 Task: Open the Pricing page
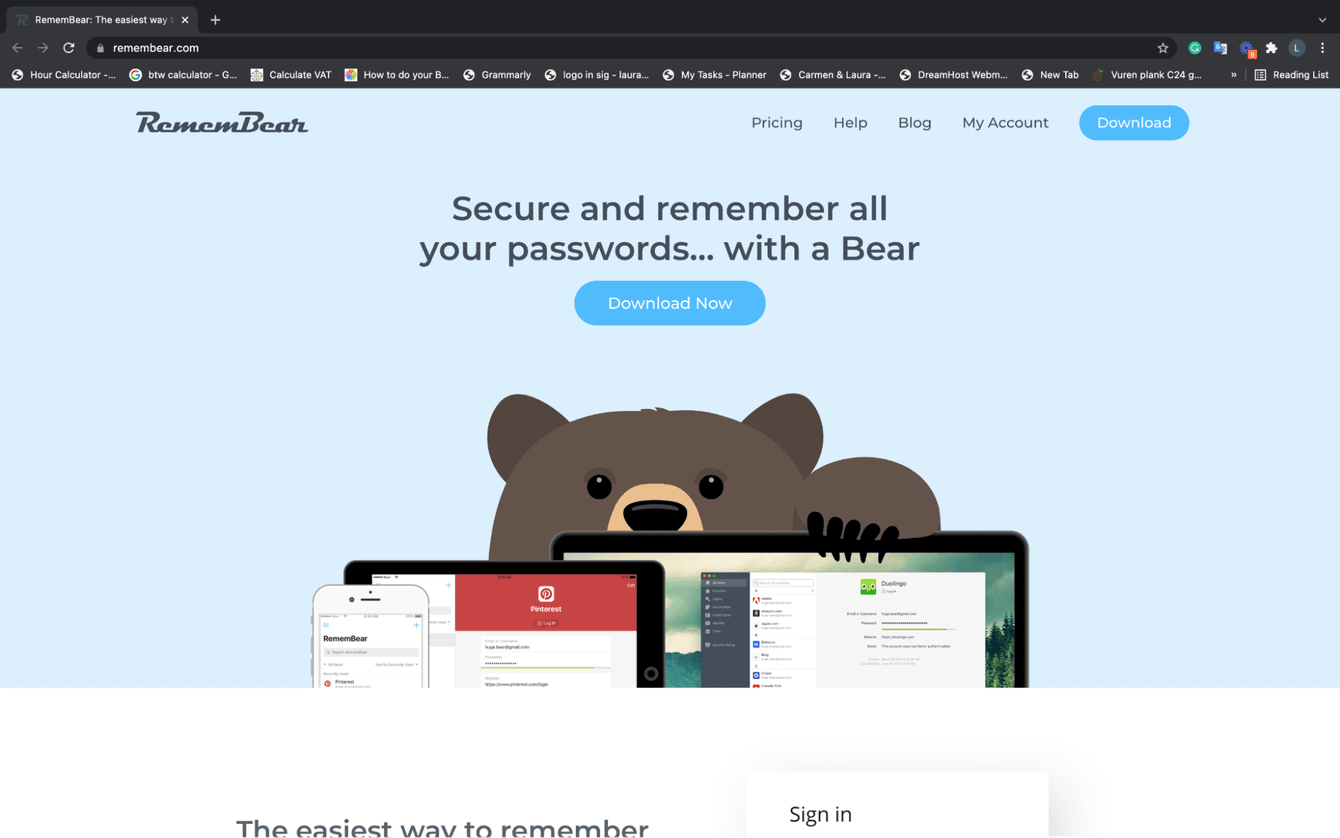[x=777, y=123]
